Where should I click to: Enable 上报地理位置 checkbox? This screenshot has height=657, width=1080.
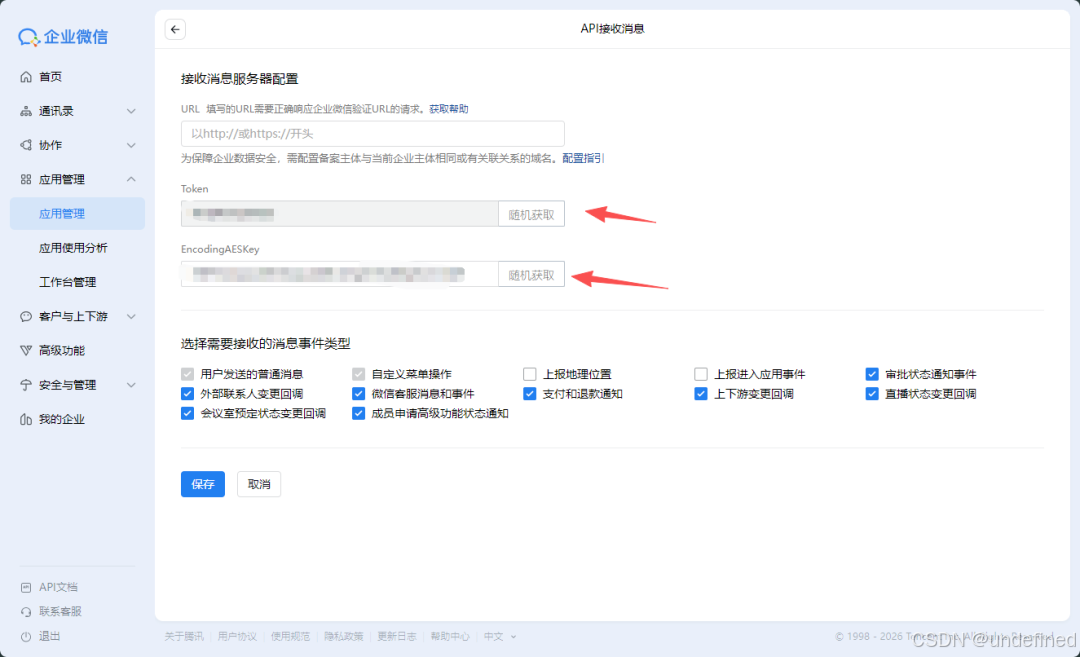(530, 374)
